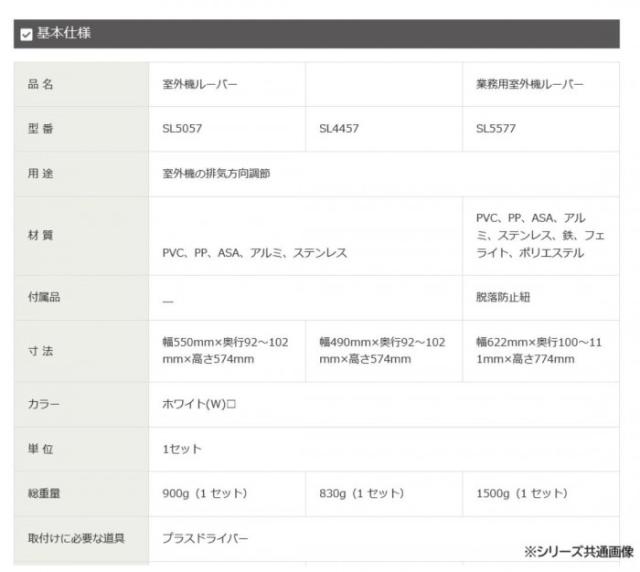The height and width of the screenshot is (572, 640).
Task: Click the 業務用室外機ルーバー product name
Action: coord(529,85)
